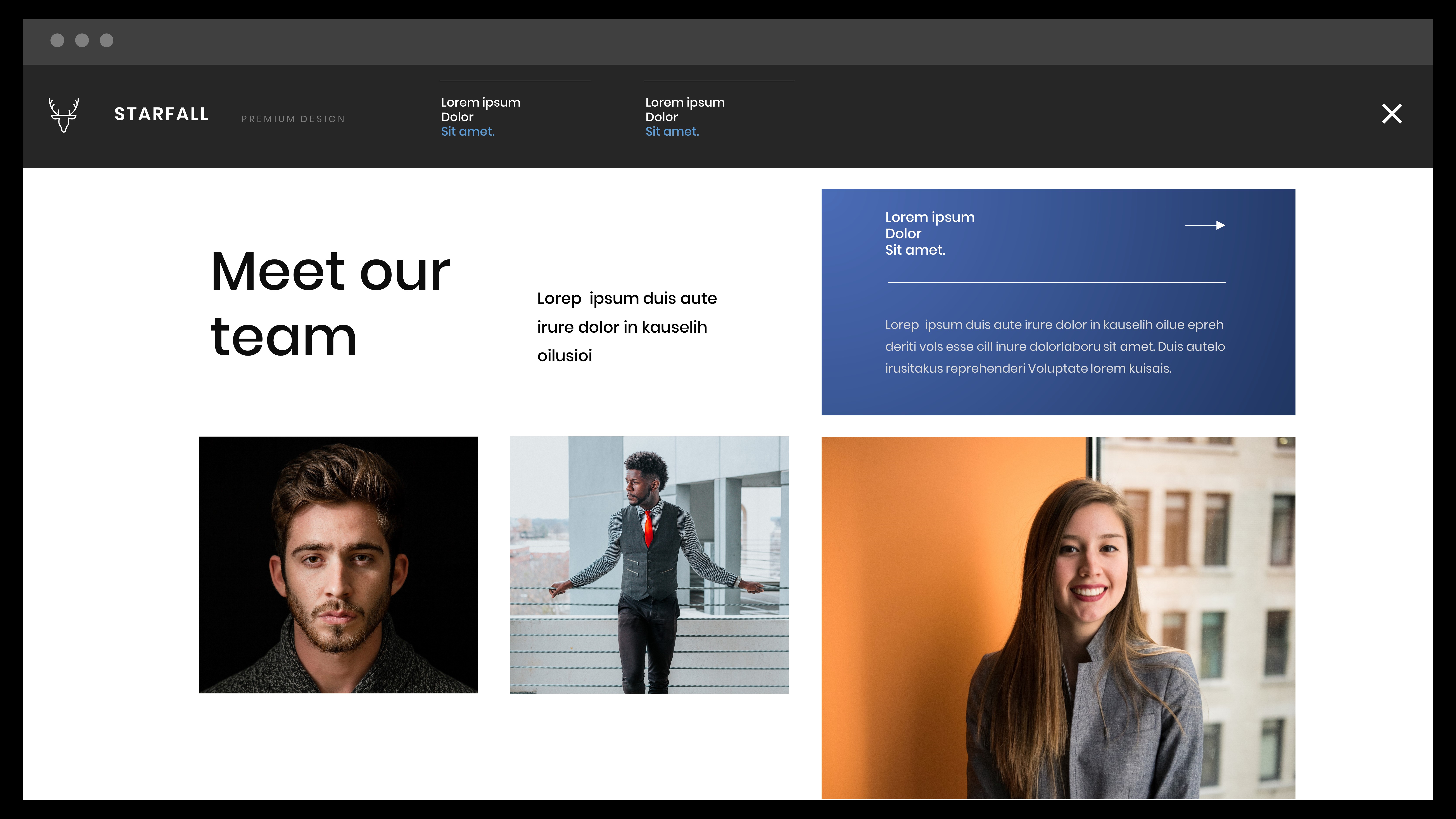This screenshot has height=819, width=1456.
Task: Select the bearded man portrait photo
Action: click(338, 565)
